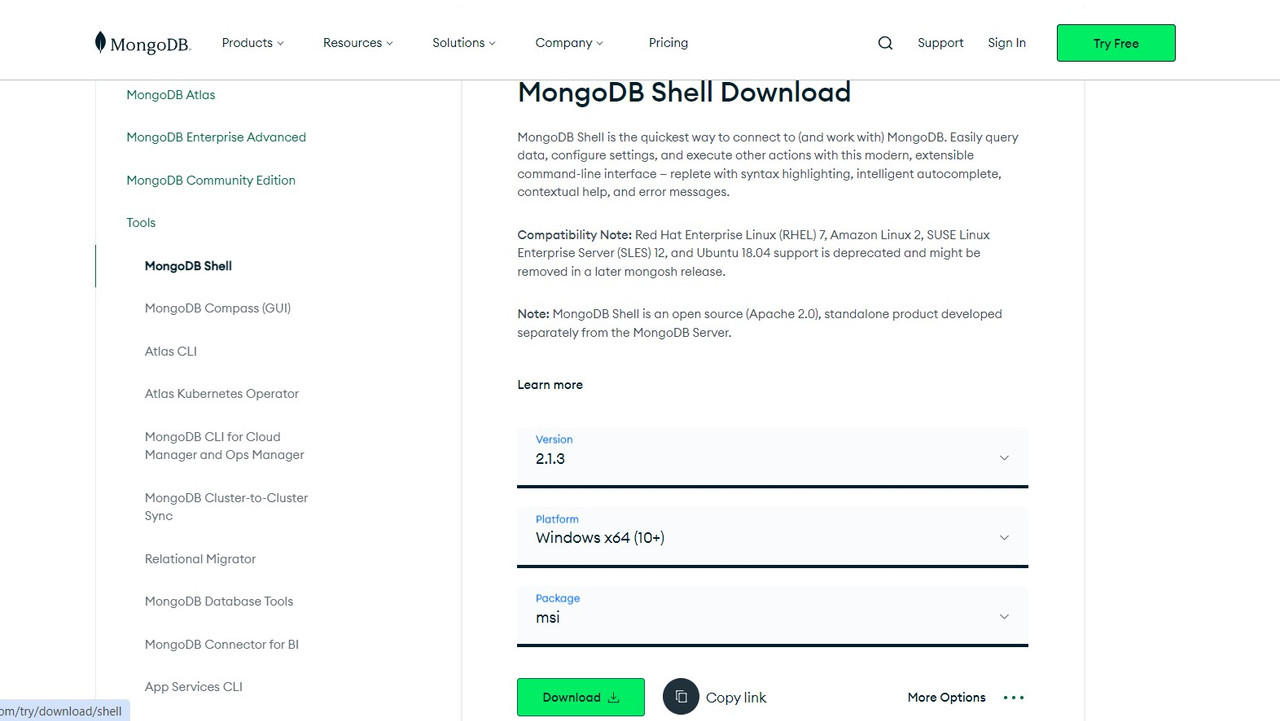Click the Products chevron arrow
This screenshot has height=721, width=1280.
(x=280, y=43)
